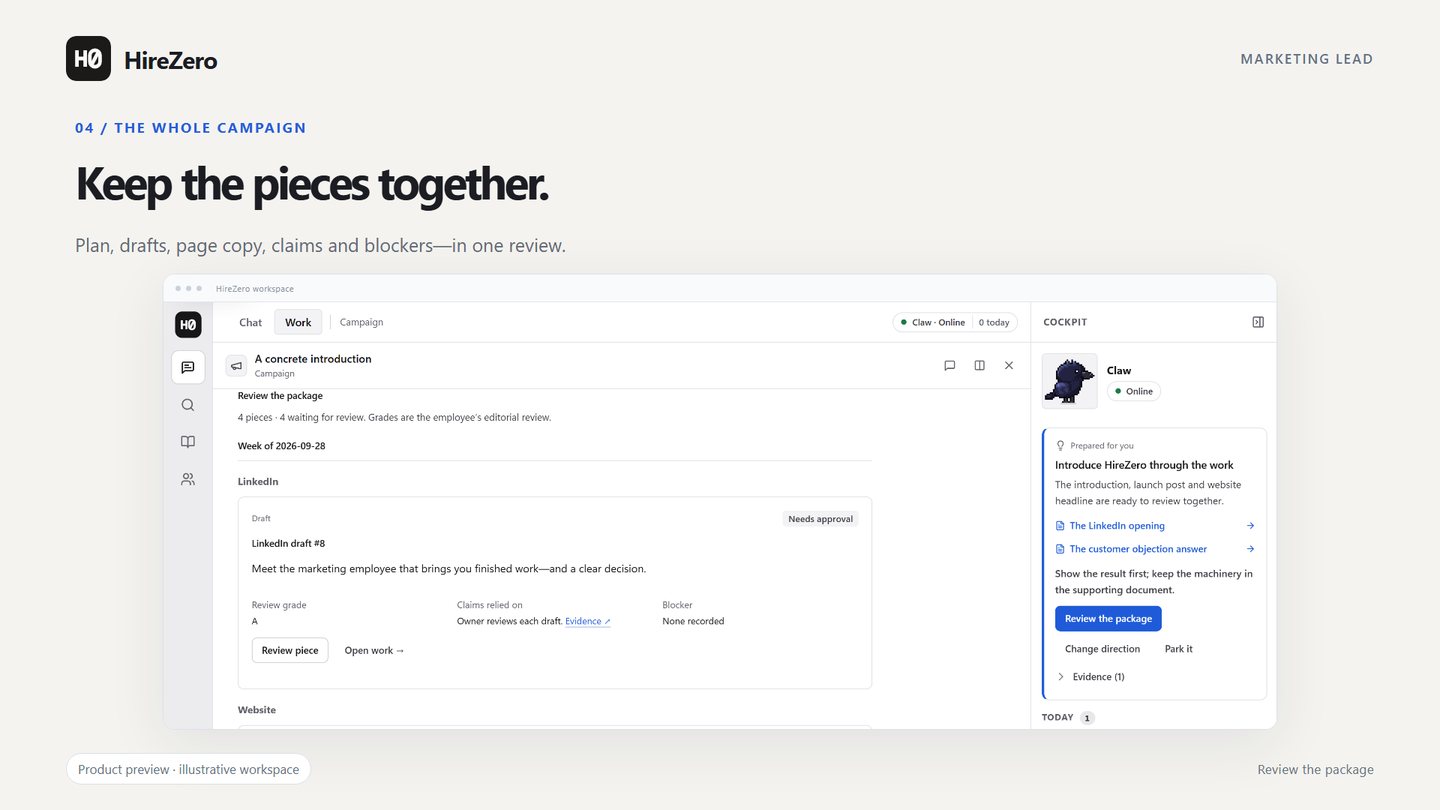Click the blue Review the package button
Viewport: 1440px width, 810px height.
[1108, 619]
